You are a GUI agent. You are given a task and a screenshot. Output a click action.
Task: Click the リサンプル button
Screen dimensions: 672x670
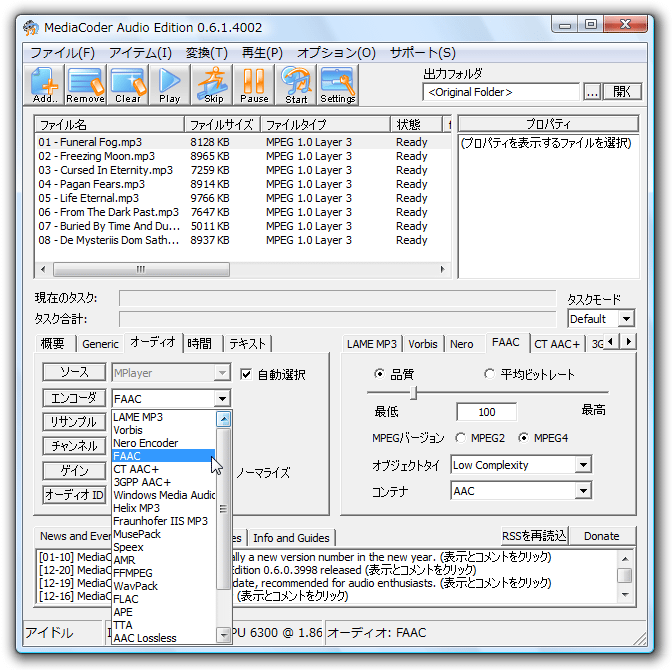pyautogui.click(x=74, y=422)
